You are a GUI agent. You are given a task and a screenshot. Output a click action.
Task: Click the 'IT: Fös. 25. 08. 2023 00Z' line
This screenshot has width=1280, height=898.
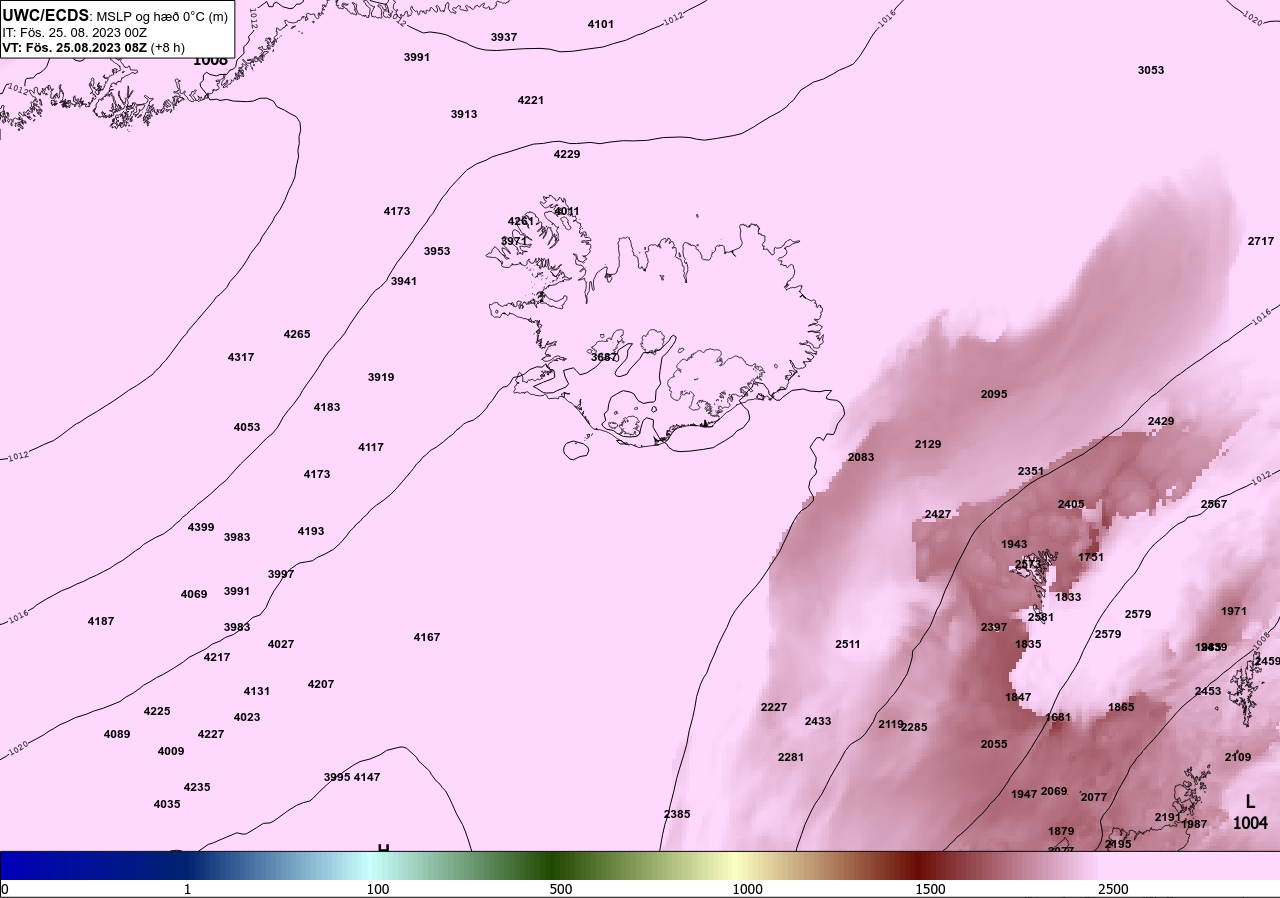75,32
